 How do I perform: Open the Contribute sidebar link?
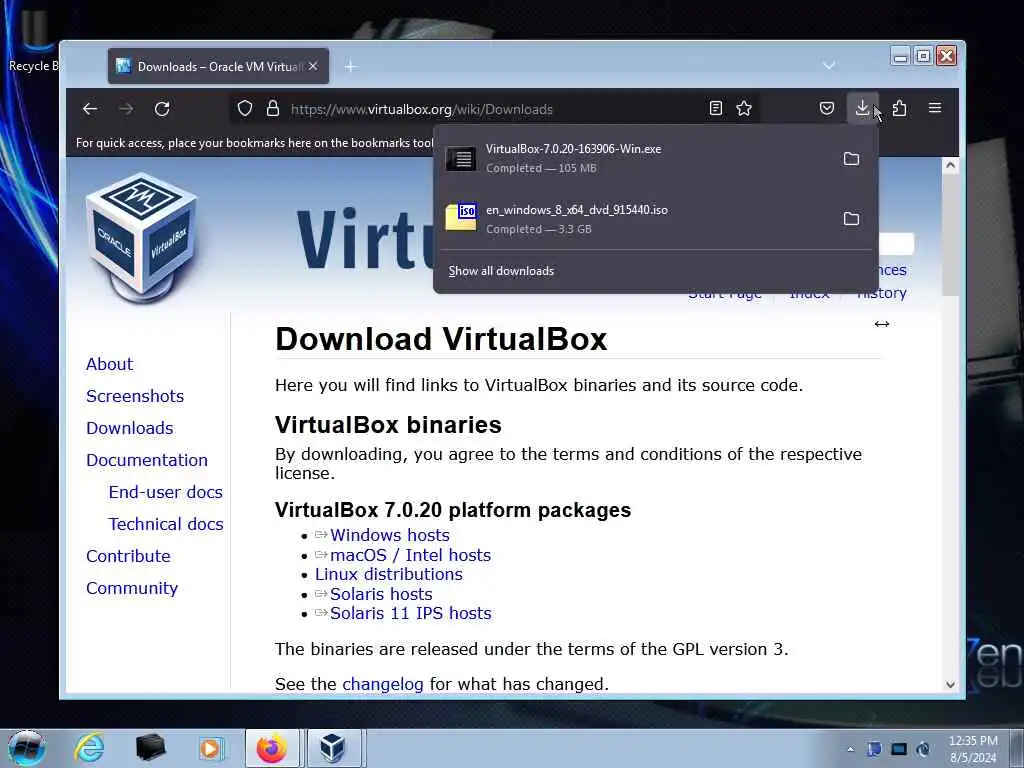click(x=129, y=556)
